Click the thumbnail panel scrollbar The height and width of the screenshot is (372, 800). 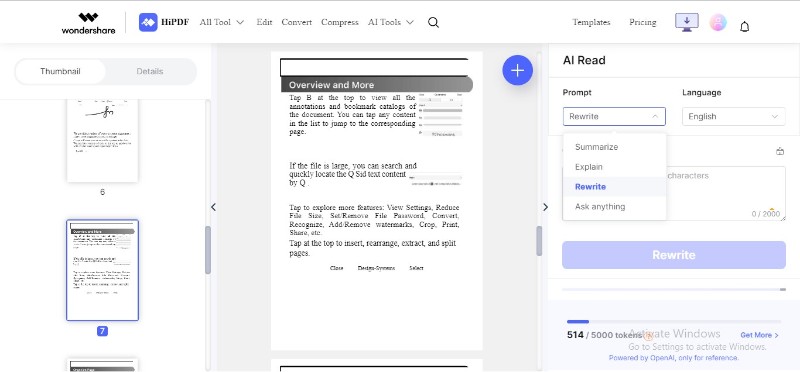(208, 250)
